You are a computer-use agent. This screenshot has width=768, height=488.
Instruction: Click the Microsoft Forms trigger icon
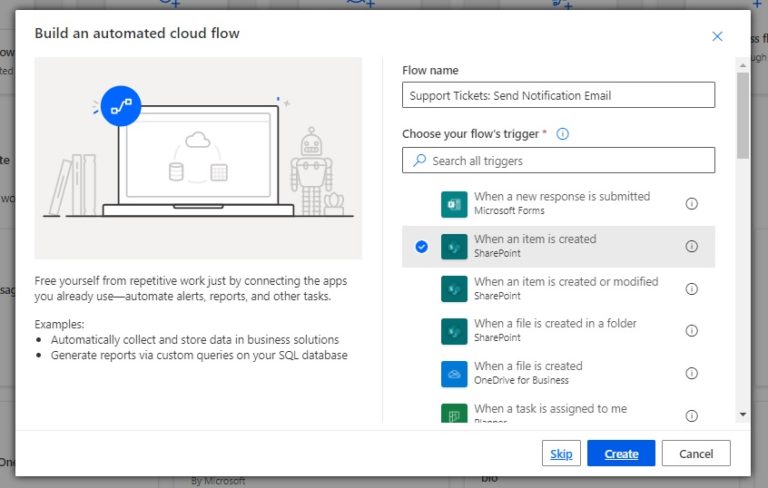(x=454, y=204)
